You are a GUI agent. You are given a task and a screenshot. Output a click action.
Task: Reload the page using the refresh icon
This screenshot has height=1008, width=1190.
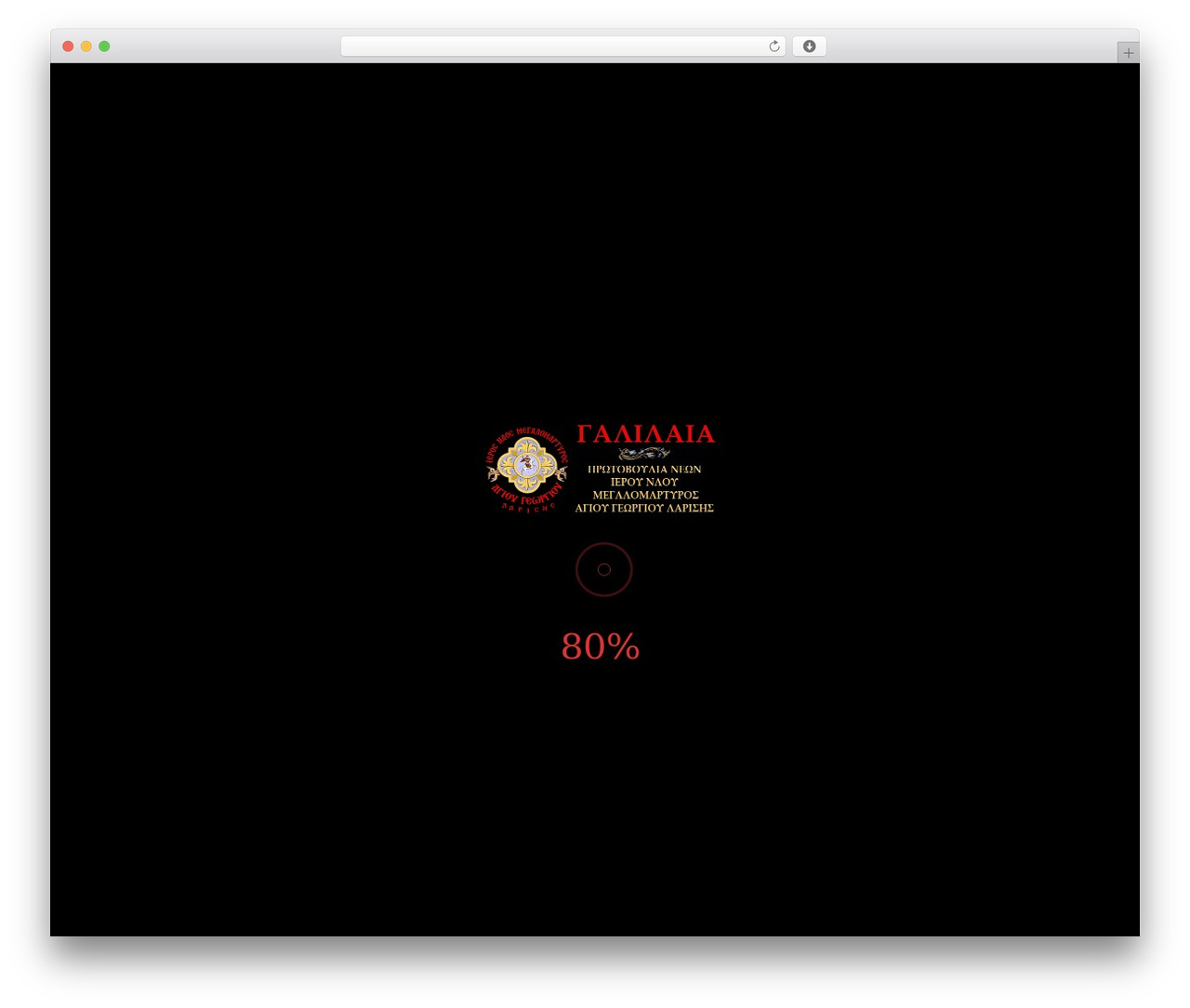[773, 46]
